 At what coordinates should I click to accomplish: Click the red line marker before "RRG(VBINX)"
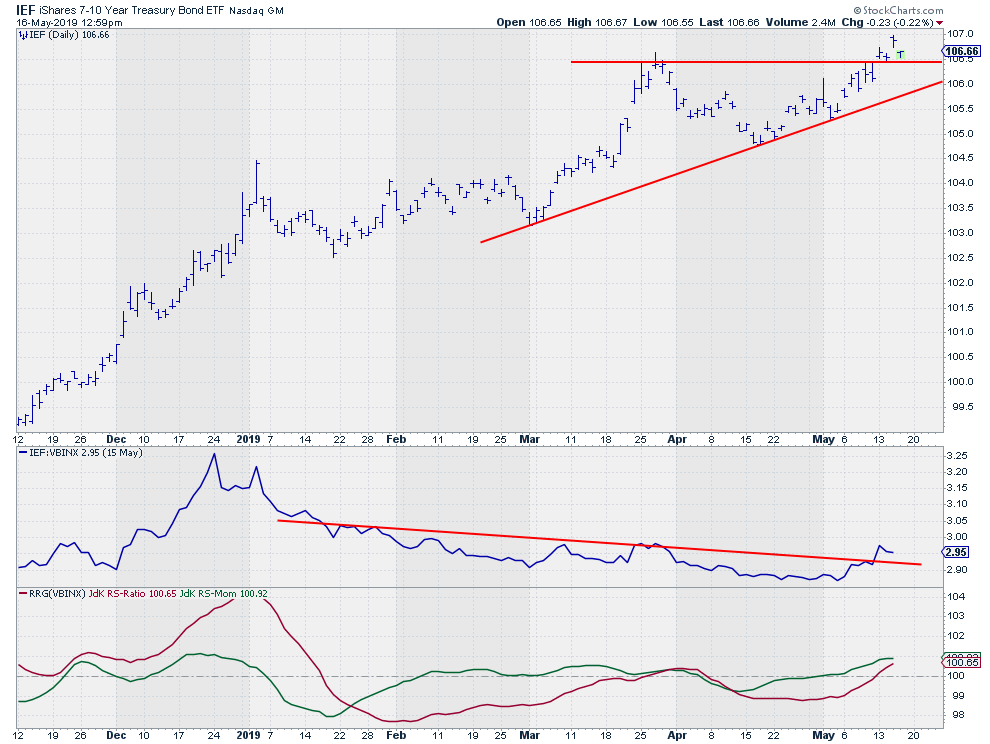point(23,594)
